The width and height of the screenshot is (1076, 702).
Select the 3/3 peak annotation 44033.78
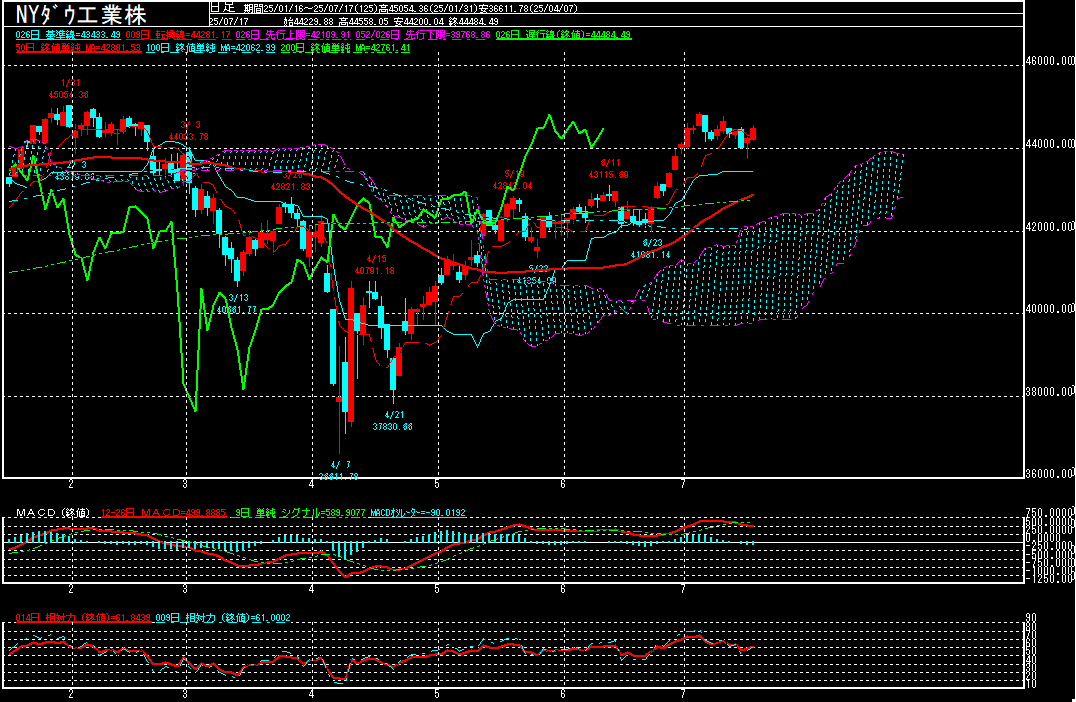click(189, 137)
